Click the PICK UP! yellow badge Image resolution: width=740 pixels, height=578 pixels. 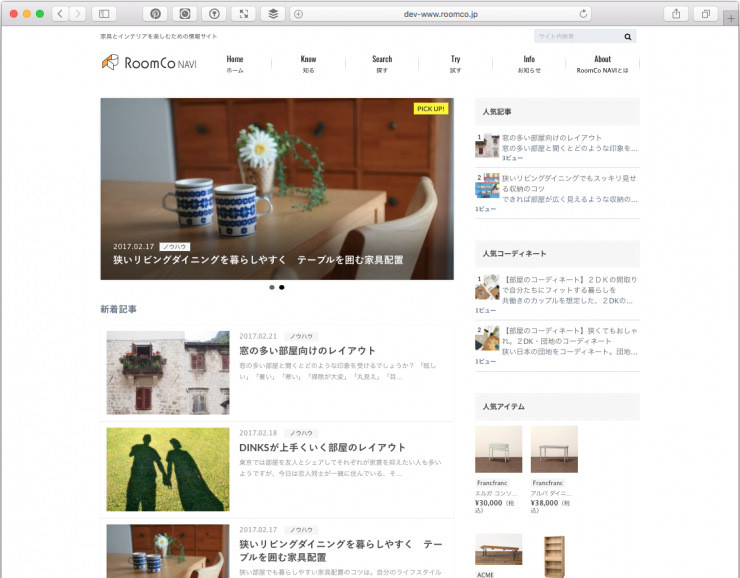tap(431, 109)
